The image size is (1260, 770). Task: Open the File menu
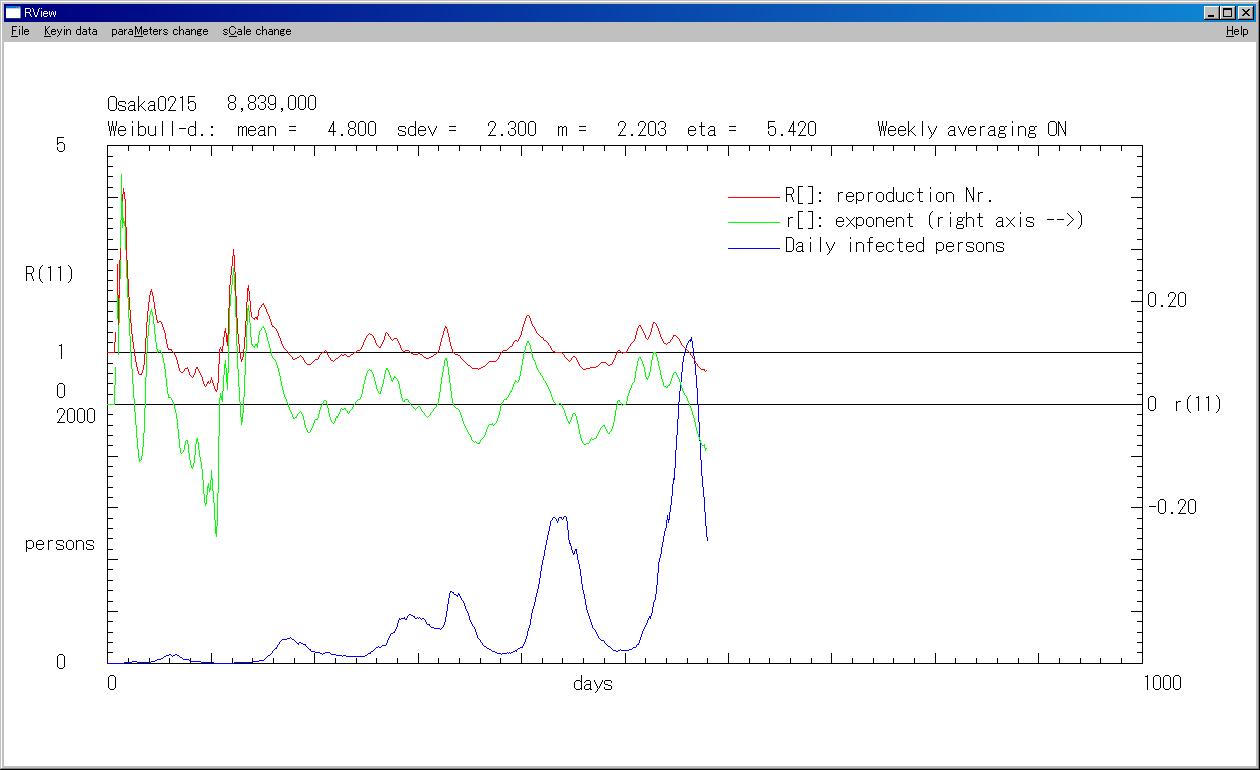point(20,31)
